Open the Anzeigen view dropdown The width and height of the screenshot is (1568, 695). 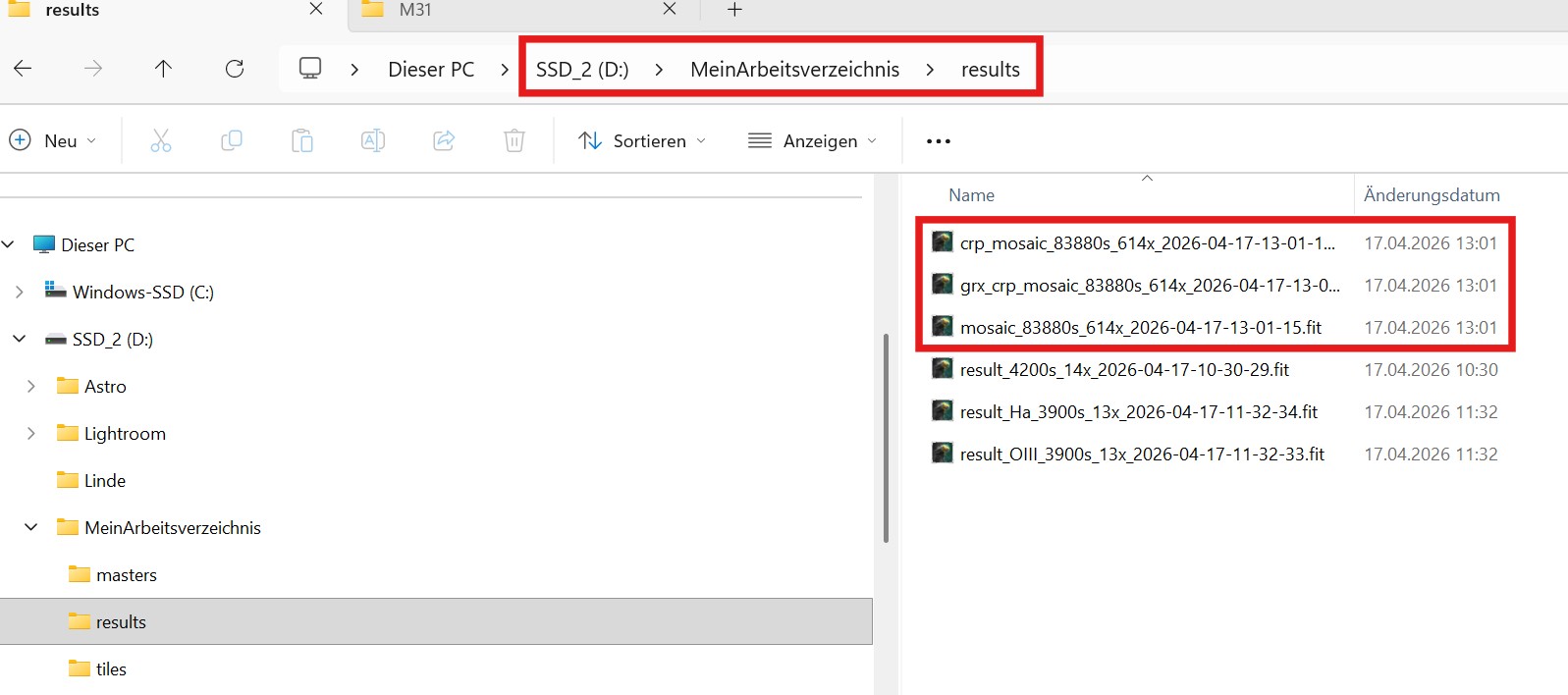coord(813,141)
